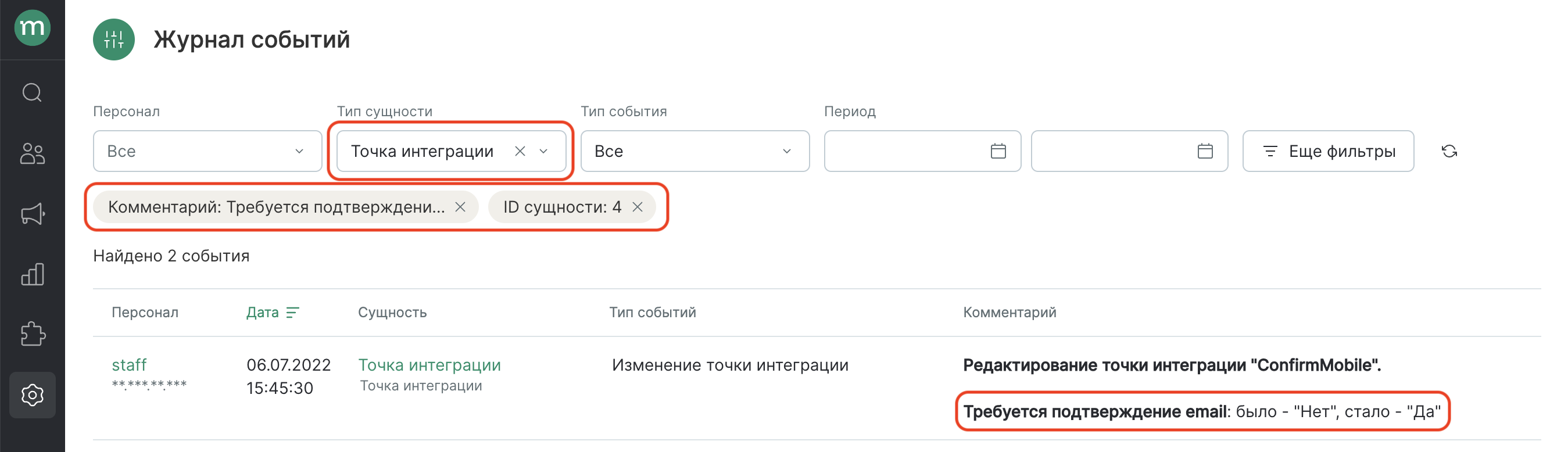1568x452 pixels.
Task: Remove the Комментарий filter chip
Action: pyautogui.click(x=460, y=207)
